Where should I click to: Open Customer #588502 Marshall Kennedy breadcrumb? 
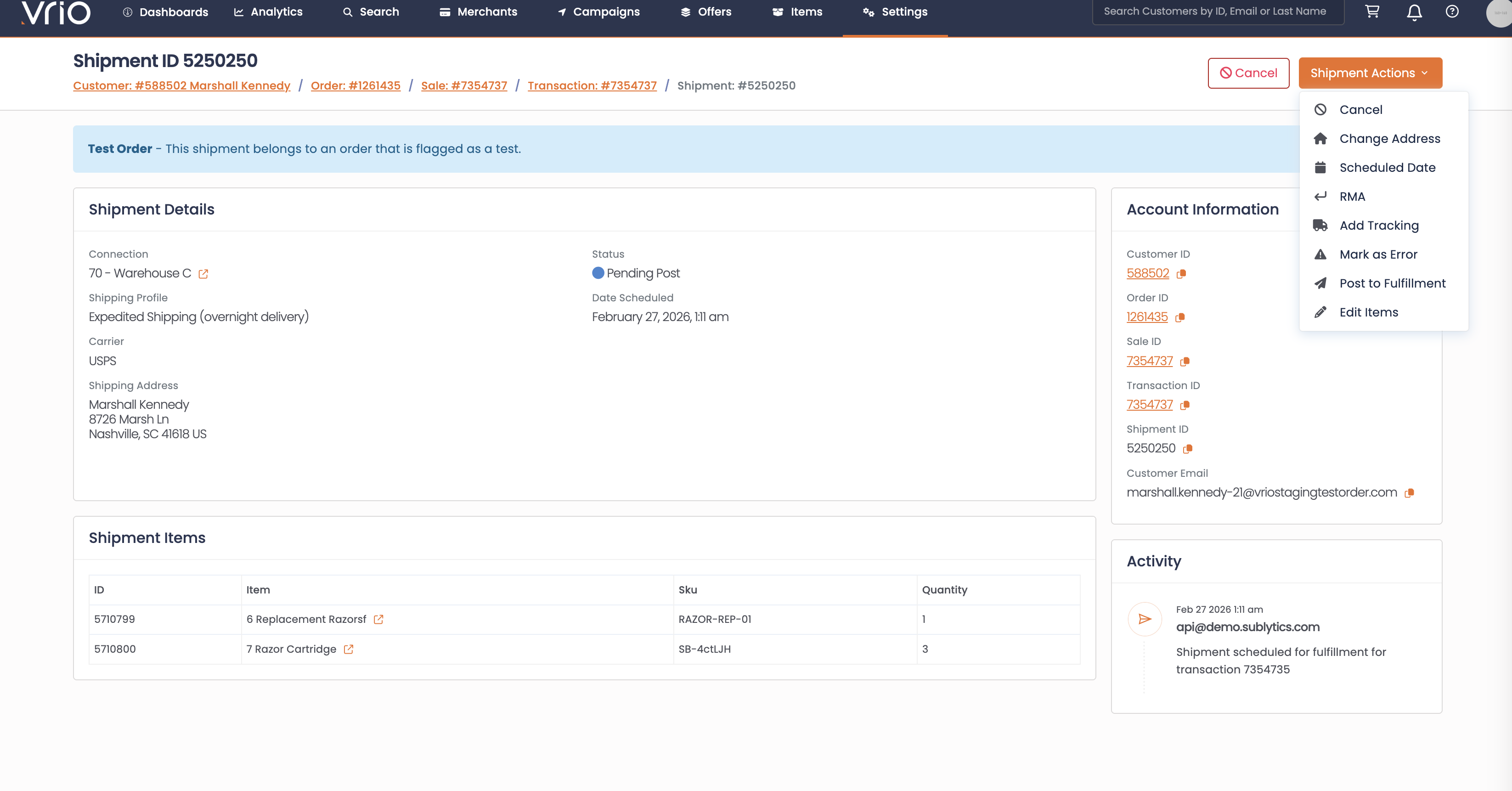(181, 86)
